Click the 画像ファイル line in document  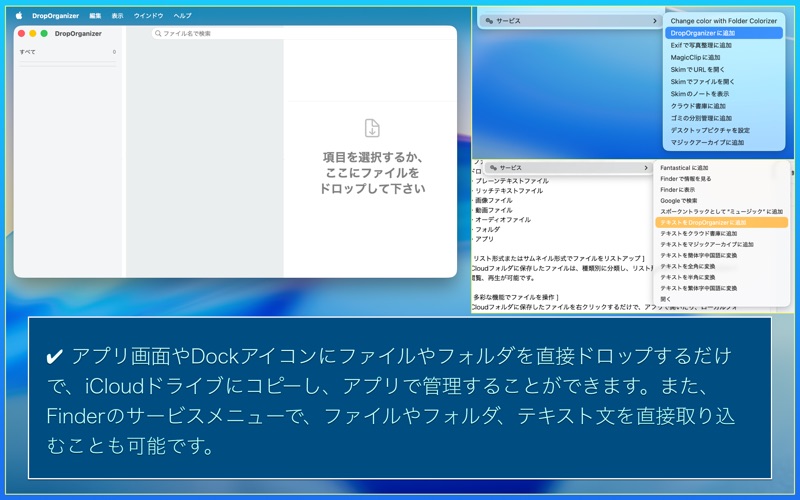coord(493,201)
